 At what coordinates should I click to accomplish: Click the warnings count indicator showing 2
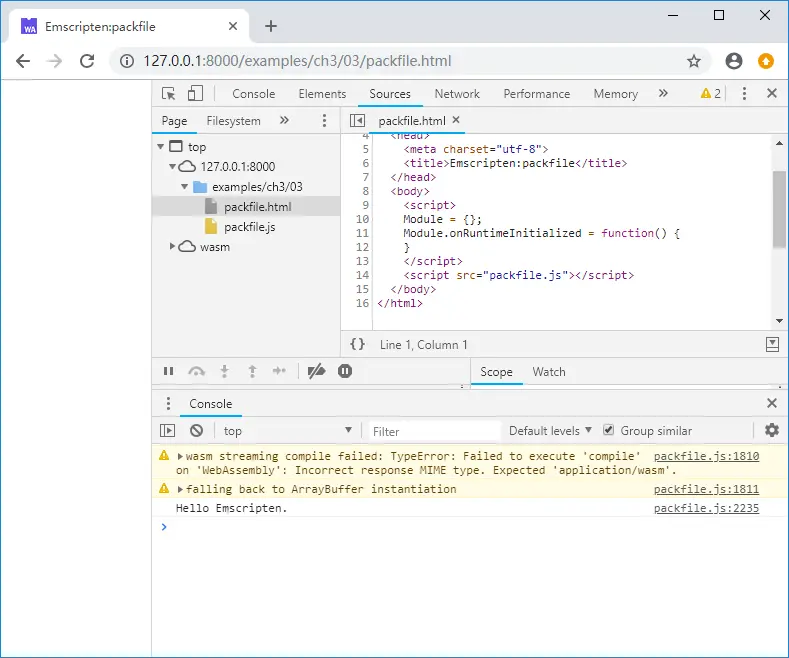click(x=711, y=94)
